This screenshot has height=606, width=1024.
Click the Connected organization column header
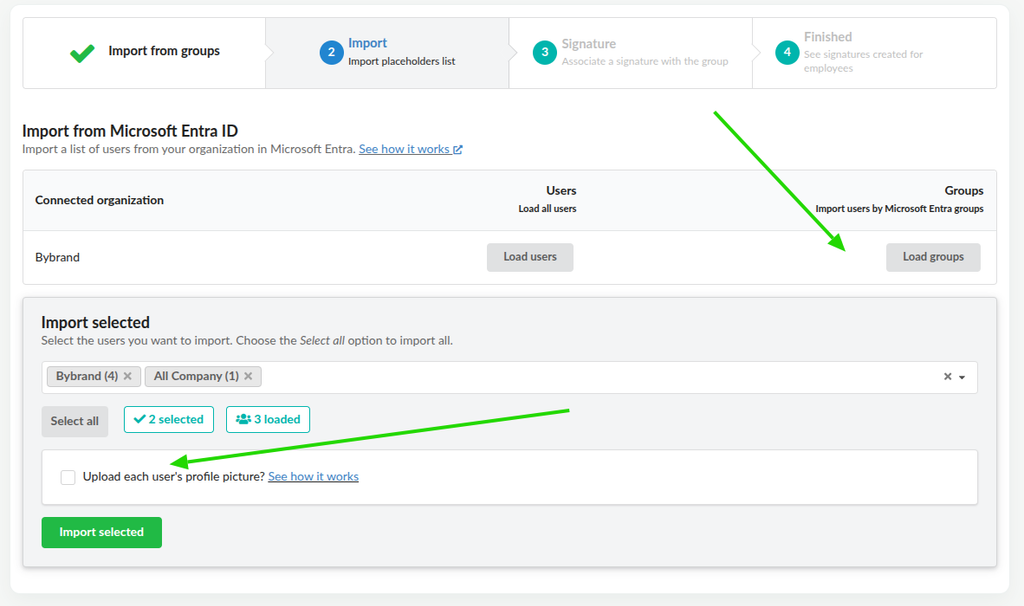tap(99, 200)
